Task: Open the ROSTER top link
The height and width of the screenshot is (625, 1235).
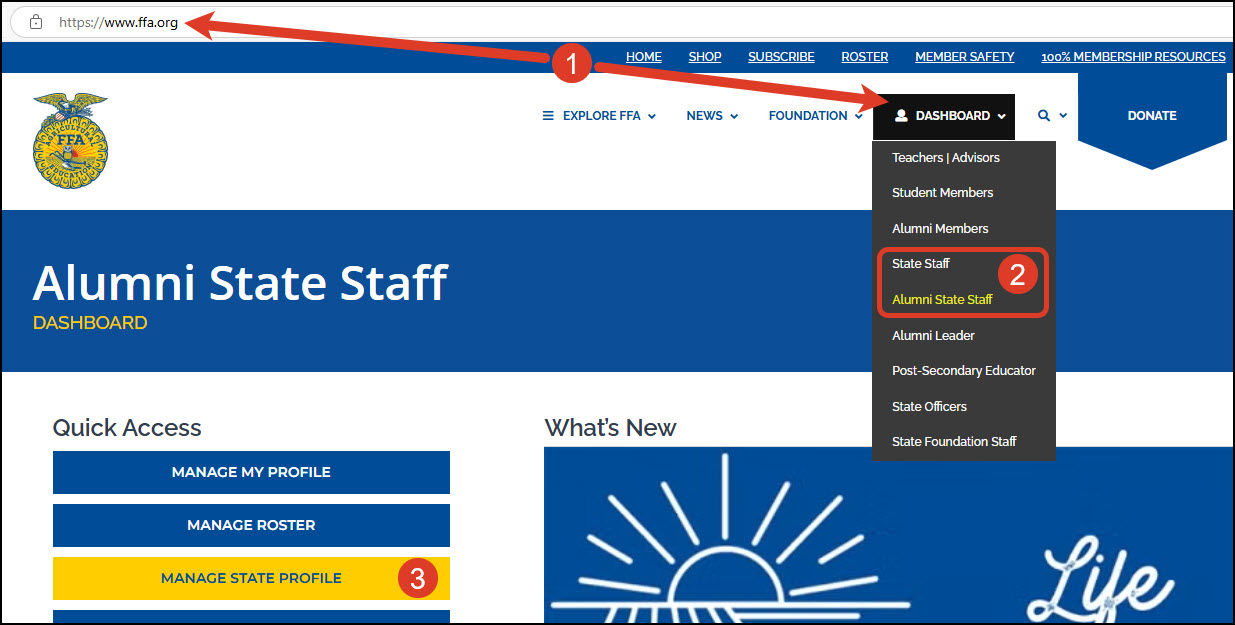Action: [865, 57]
